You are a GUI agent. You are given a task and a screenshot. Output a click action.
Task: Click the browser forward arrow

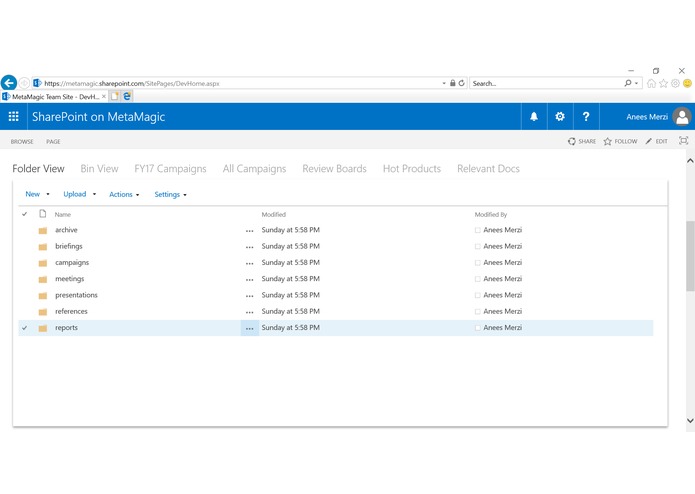24,83
